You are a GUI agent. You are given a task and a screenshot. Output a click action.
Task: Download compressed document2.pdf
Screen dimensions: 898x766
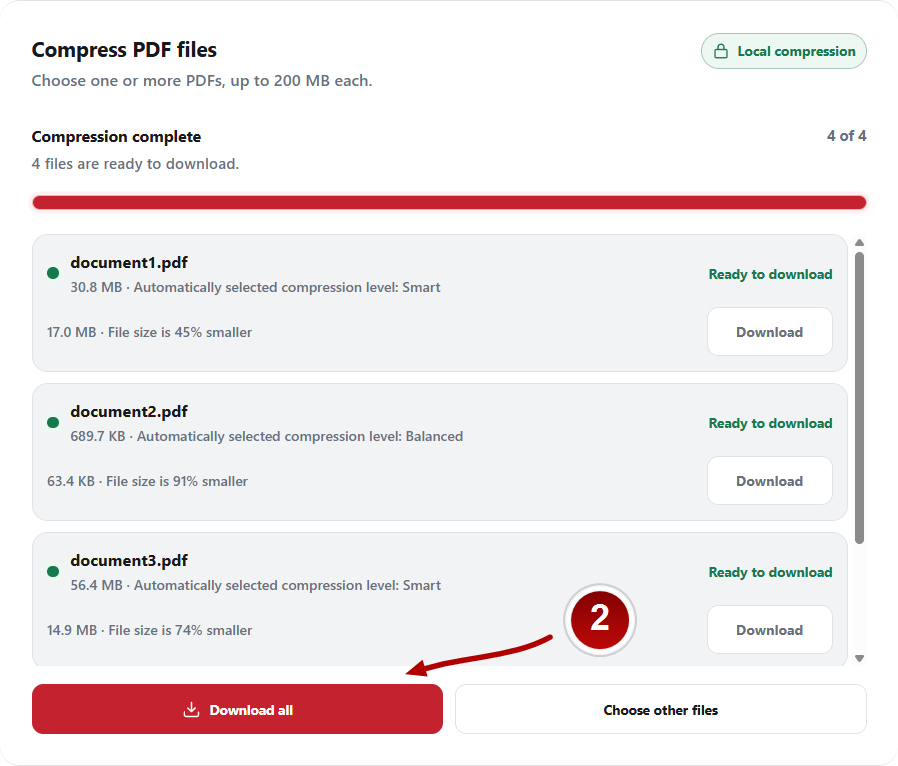click(x=769, y=481)
